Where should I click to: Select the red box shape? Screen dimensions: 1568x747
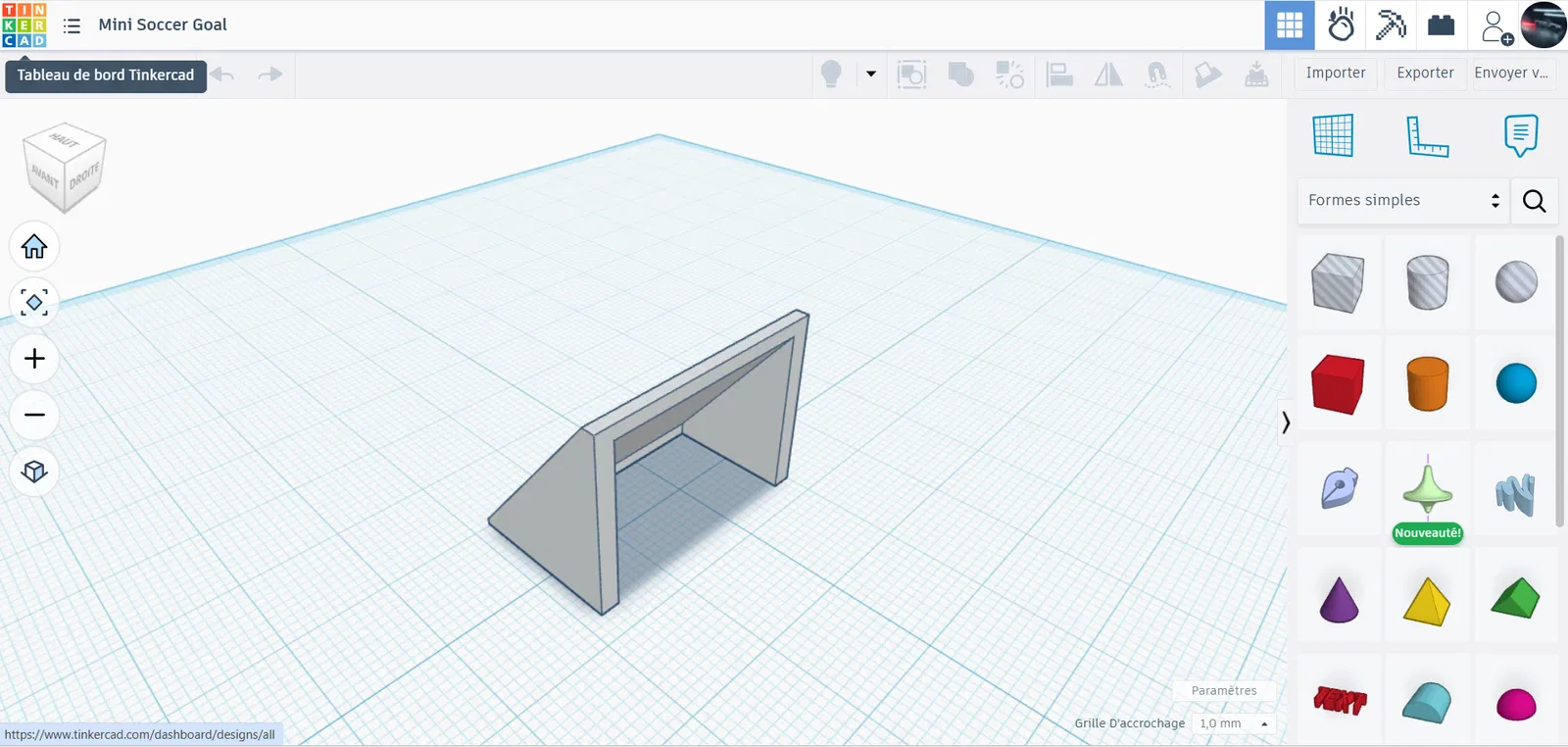pyautogui.click(x=1339, y=383)
